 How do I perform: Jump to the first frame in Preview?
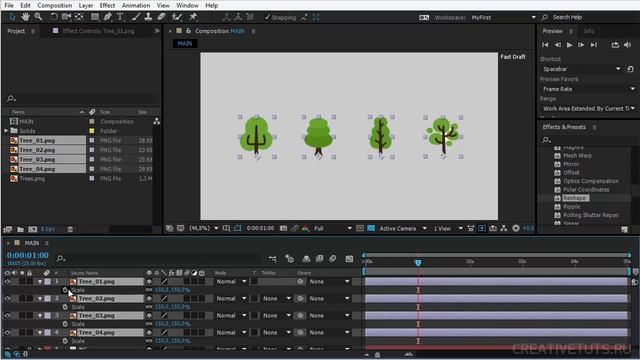pyautogui.click(x=545, y=45)
